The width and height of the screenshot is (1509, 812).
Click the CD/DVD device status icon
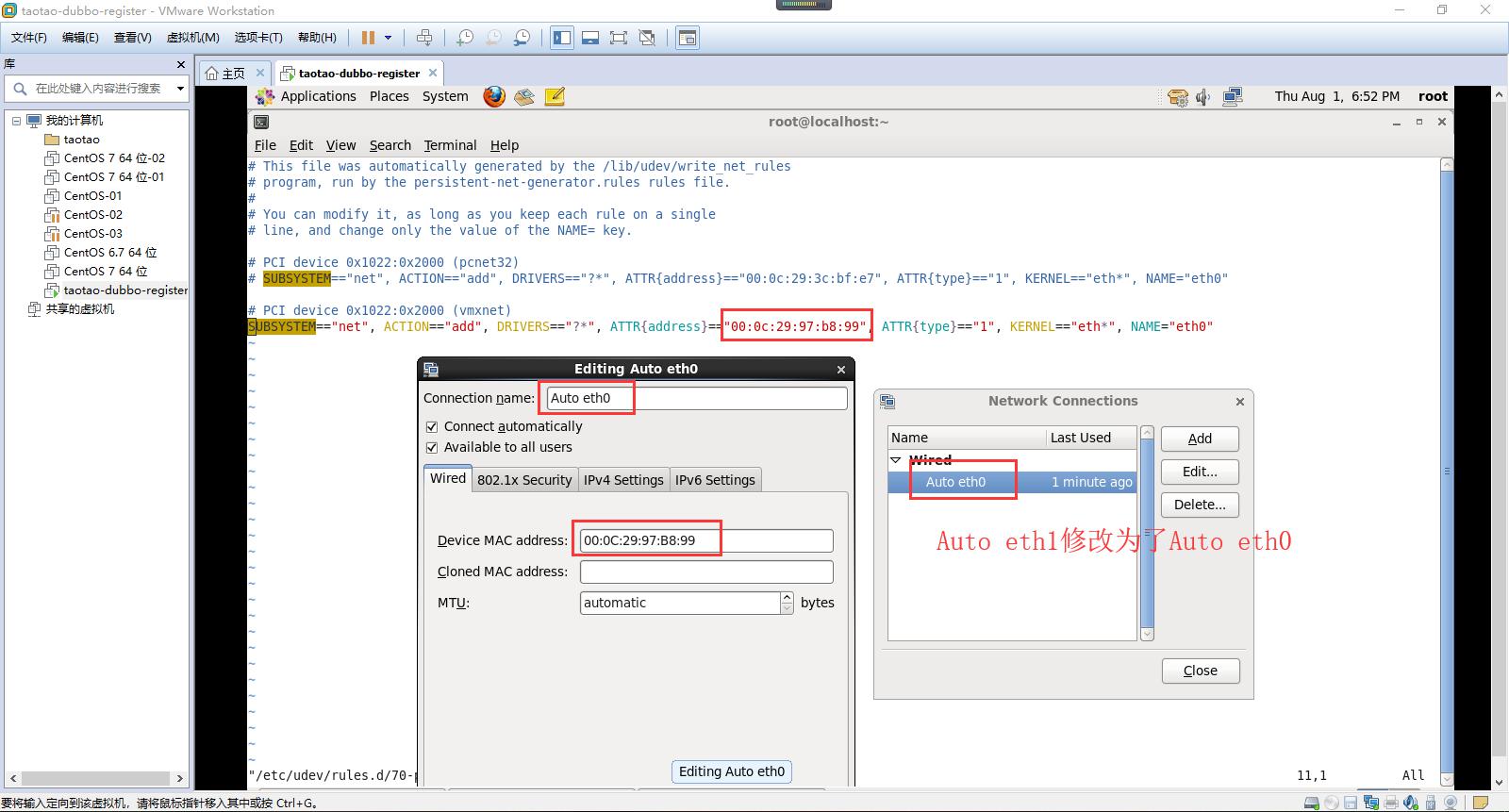[x=1331, y=804]
